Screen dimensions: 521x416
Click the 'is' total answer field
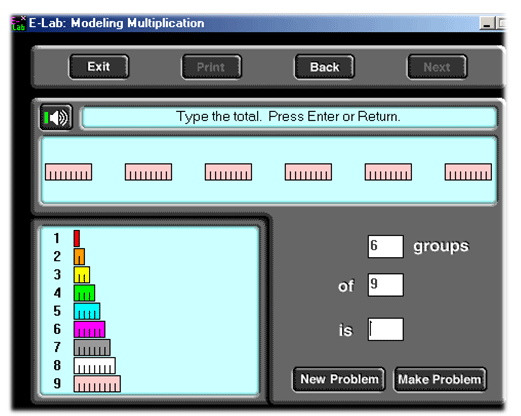click(386, 329)
